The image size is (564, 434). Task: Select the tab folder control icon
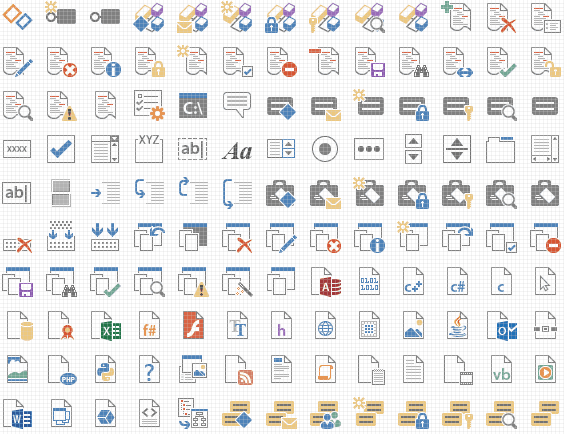coord(500,149)
